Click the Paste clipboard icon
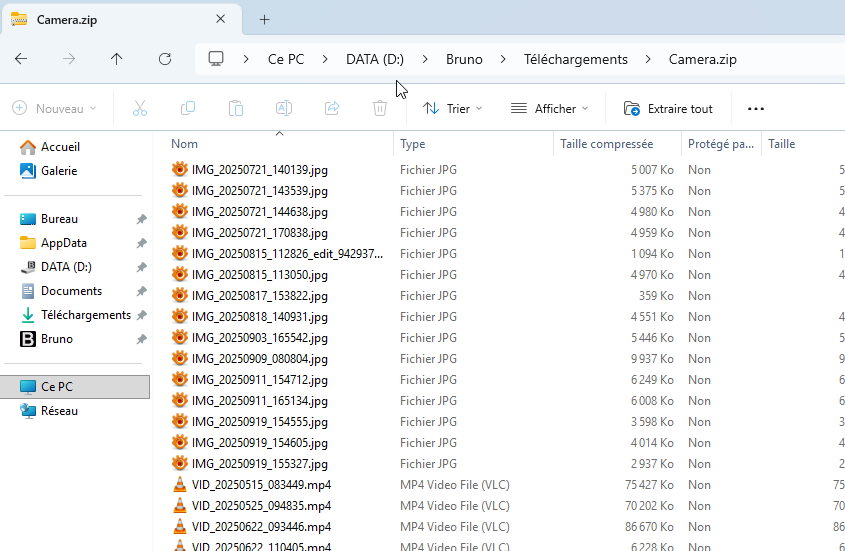Screen dimensions: 845x551 coord(236,108)
